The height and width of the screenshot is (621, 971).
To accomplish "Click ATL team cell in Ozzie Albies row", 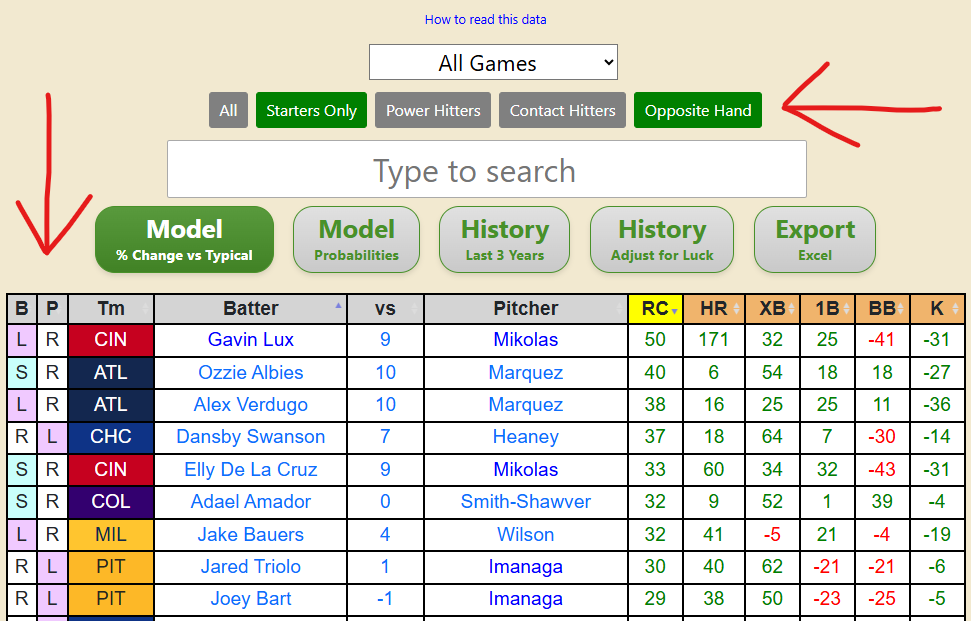I will (111, 373).
